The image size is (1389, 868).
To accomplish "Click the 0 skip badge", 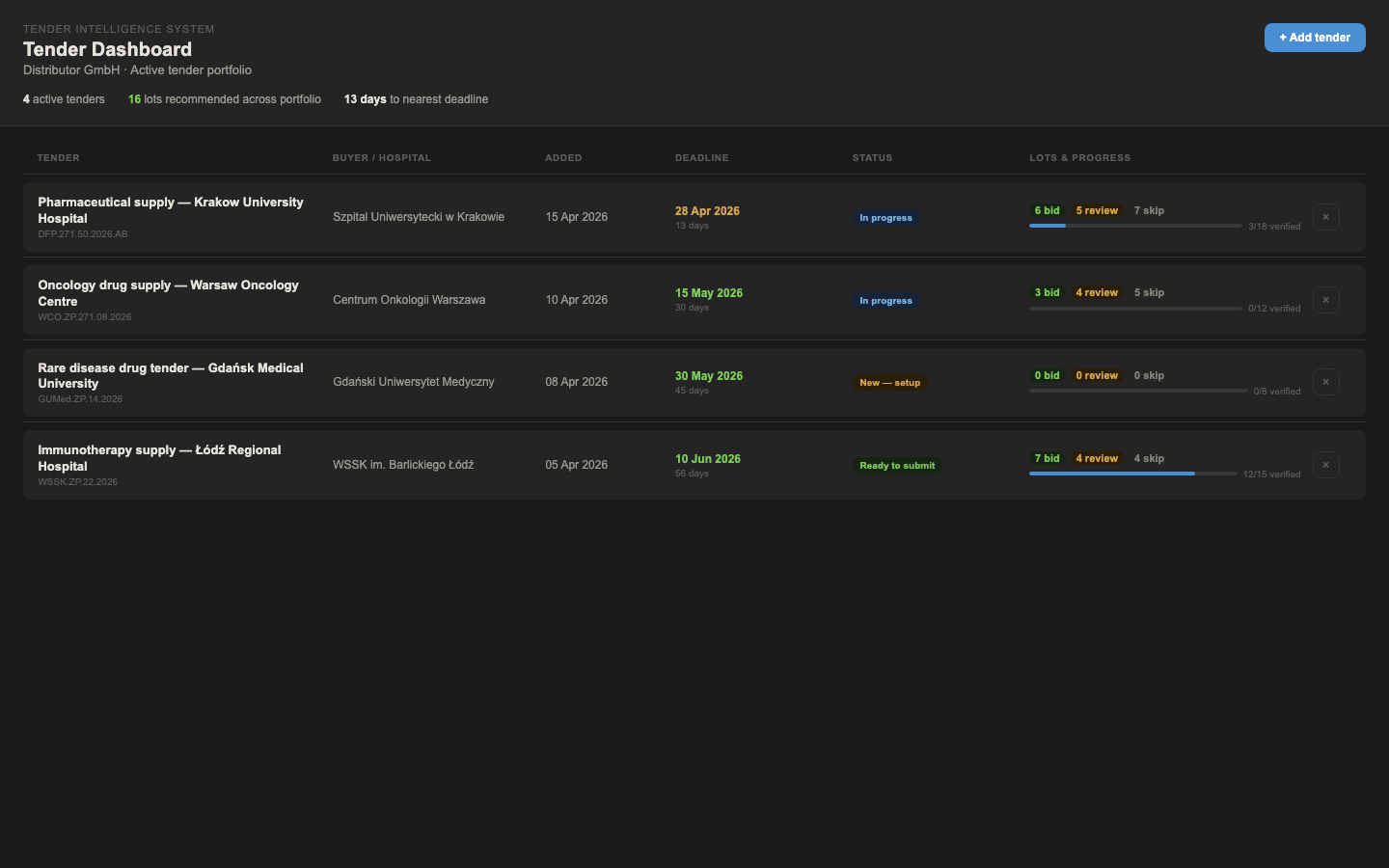I will pos(1149,375).
